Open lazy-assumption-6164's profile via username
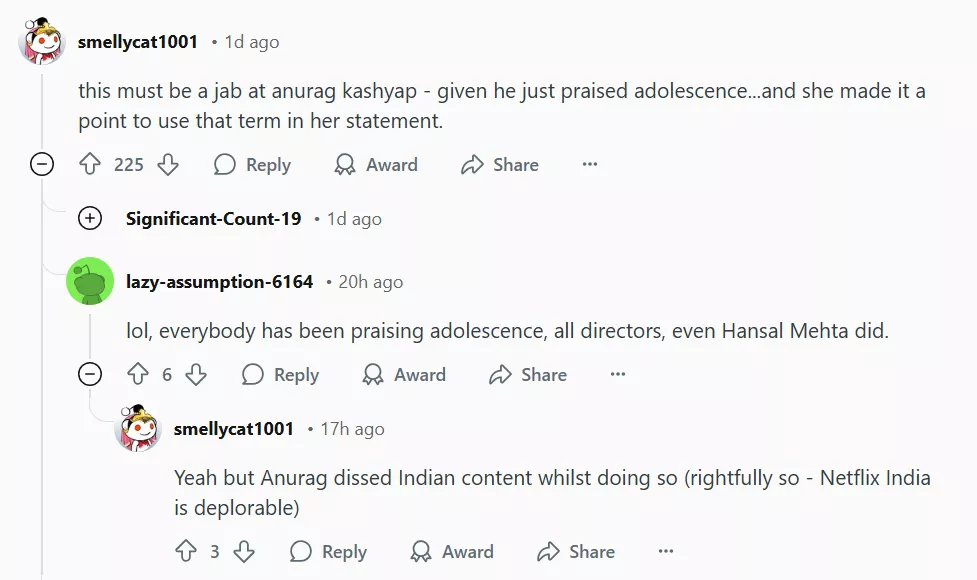977x580 pixels. [x=219, y=282]
